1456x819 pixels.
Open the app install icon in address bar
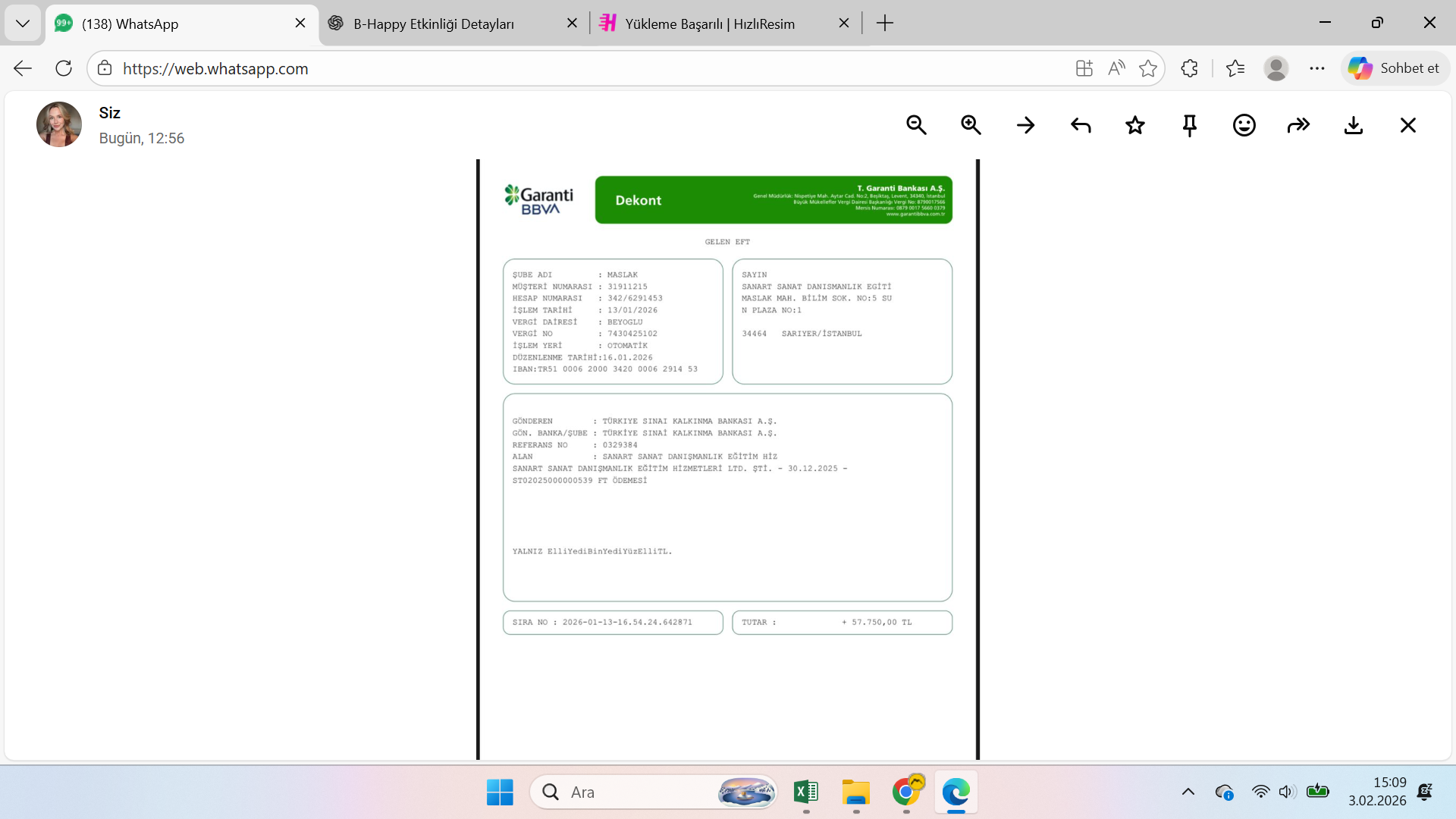tap(1084, 68)
